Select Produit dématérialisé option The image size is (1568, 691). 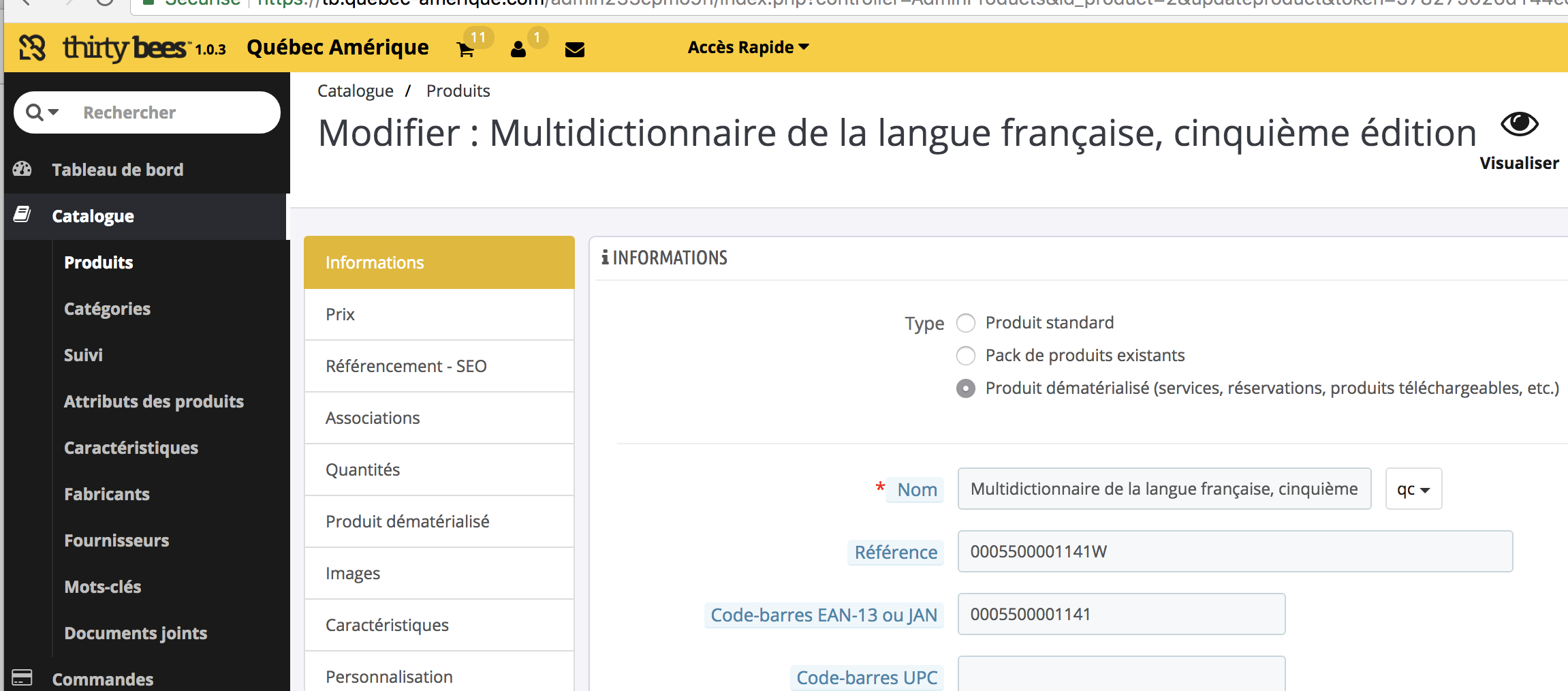[x=966, y=388]
